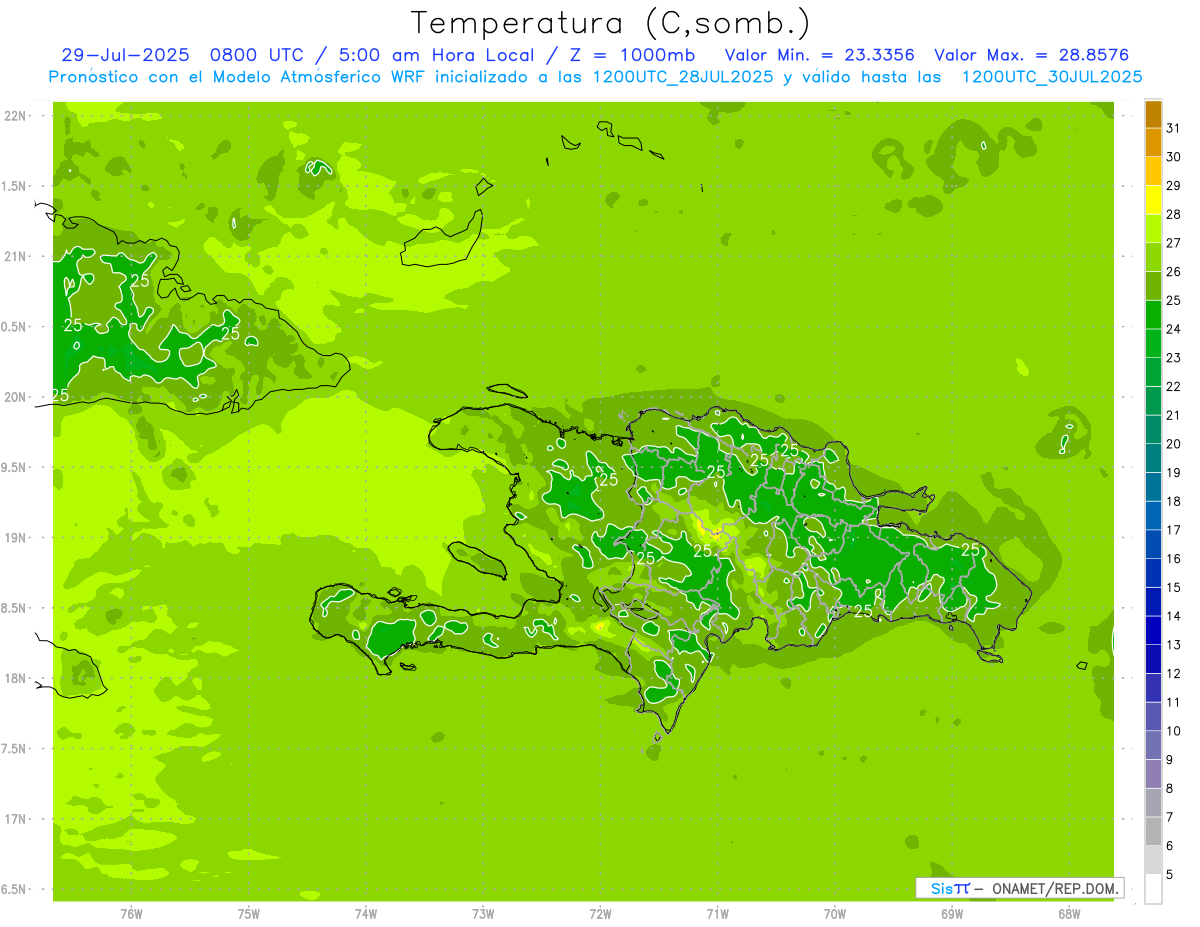Select the date text '29-Jul-2025'
This screenshot has width=1200, height=927.
pos(124,56)
